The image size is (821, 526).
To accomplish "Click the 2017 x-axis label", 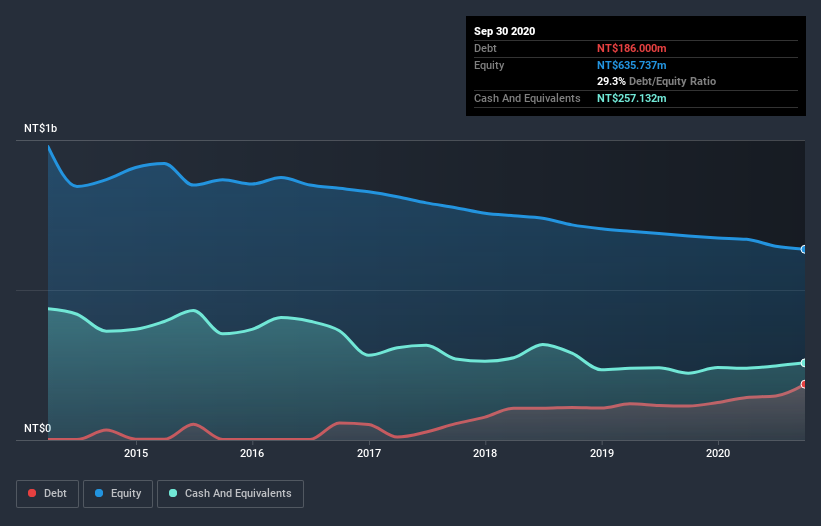I will click(x=369, y=453).
